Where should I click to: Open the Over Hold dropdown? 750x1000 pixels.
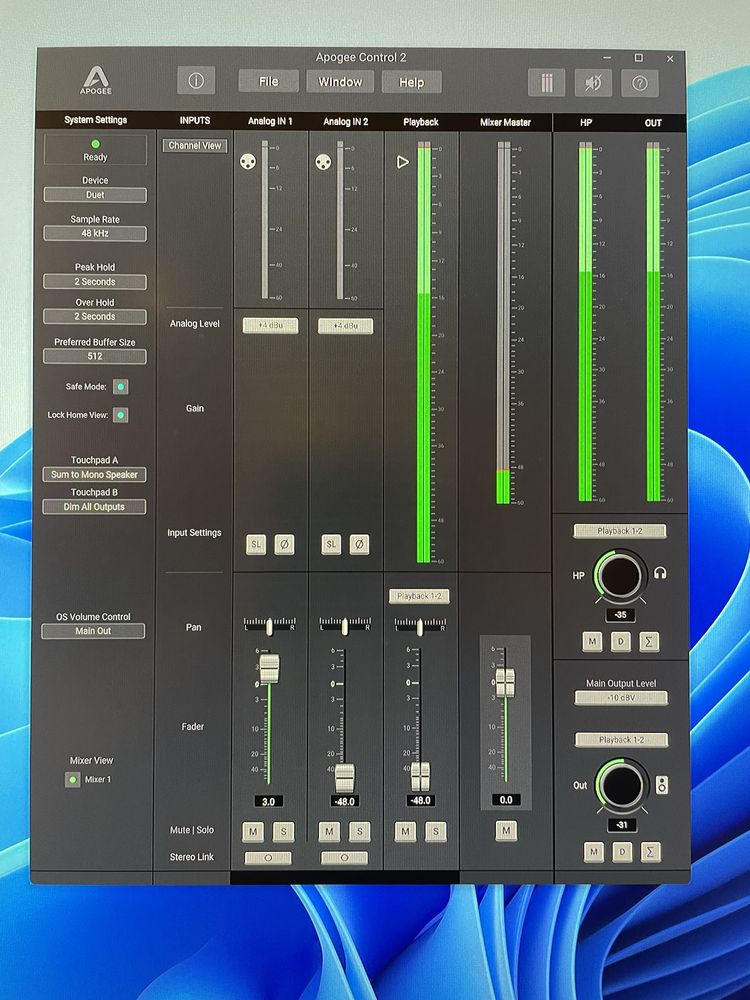95,316
